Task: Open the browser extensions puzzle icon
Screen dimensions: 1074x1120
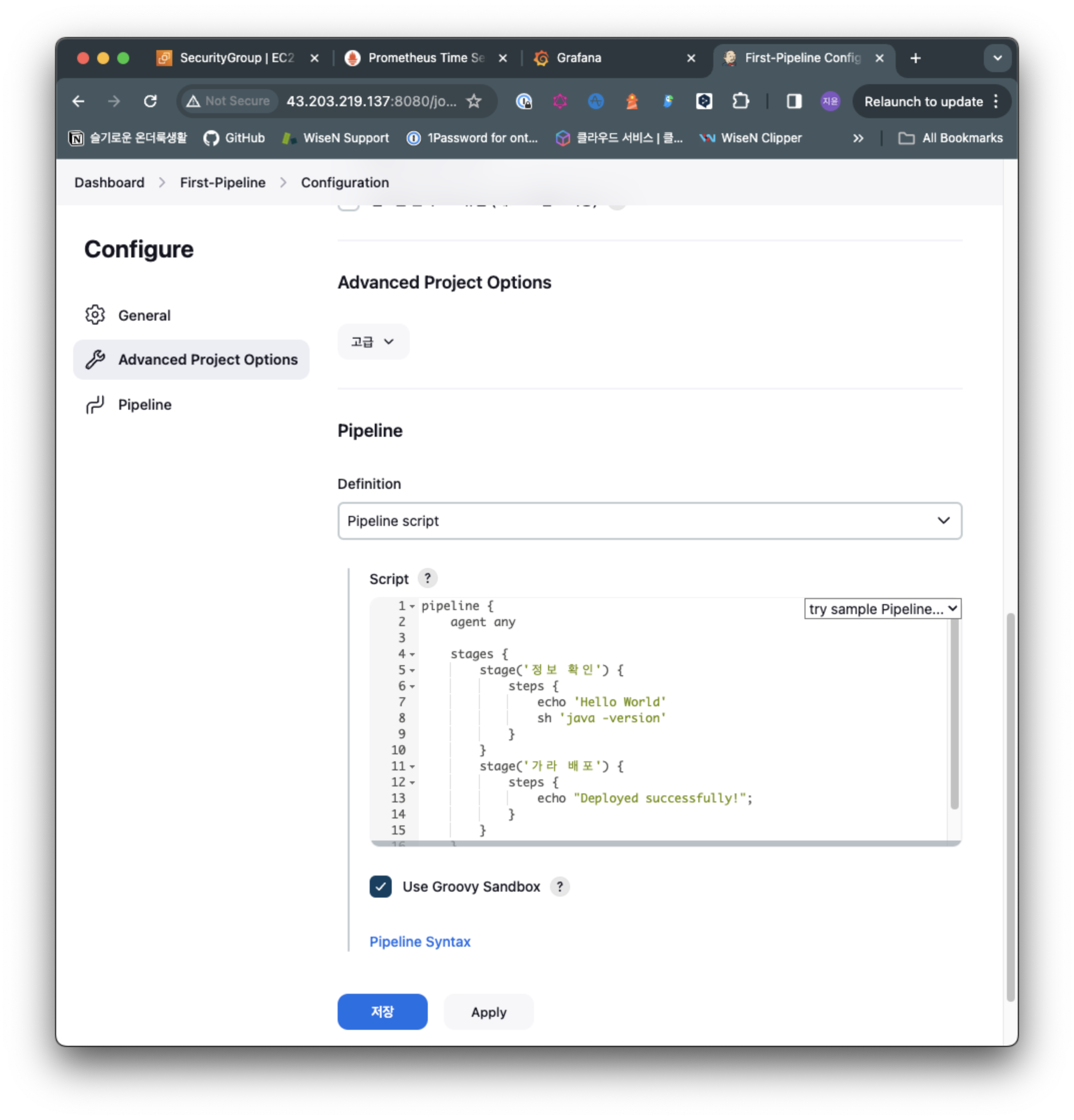Action: 741,101
